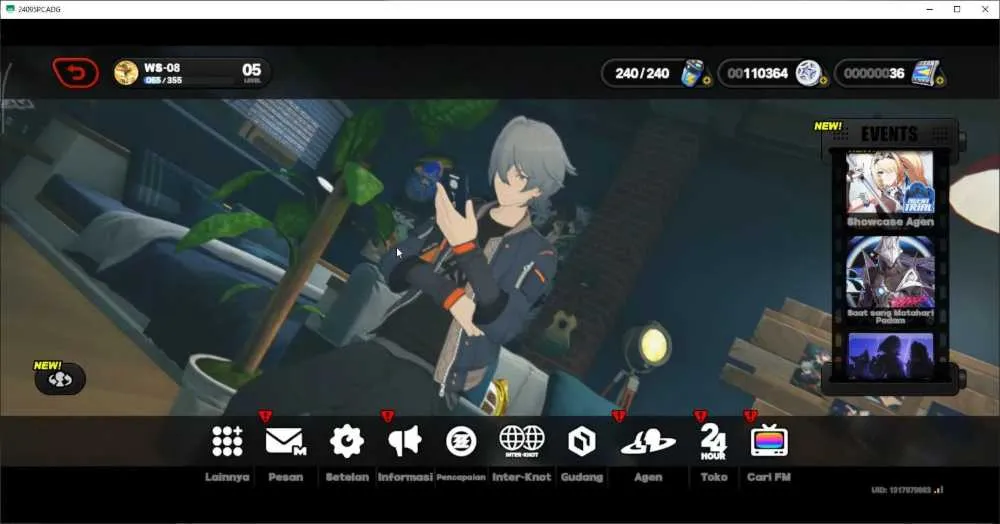This screenshot has height=524, width=1000.
Task: Open the Setelan gear icon
Action: pyautogui.click(x=347, y=441)
